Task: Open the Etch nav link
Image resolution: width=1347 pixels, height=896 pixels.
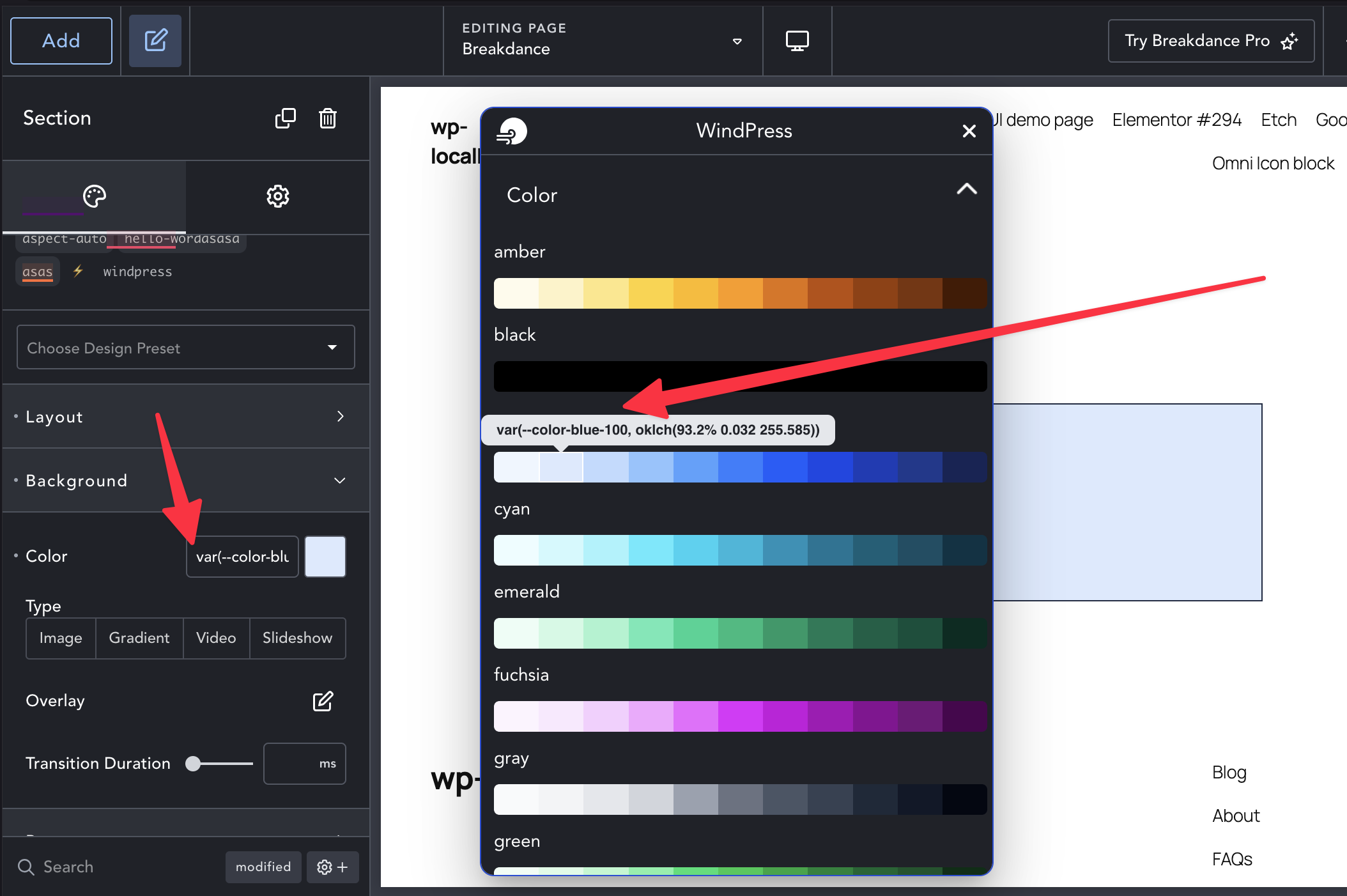Action: 1279,120
